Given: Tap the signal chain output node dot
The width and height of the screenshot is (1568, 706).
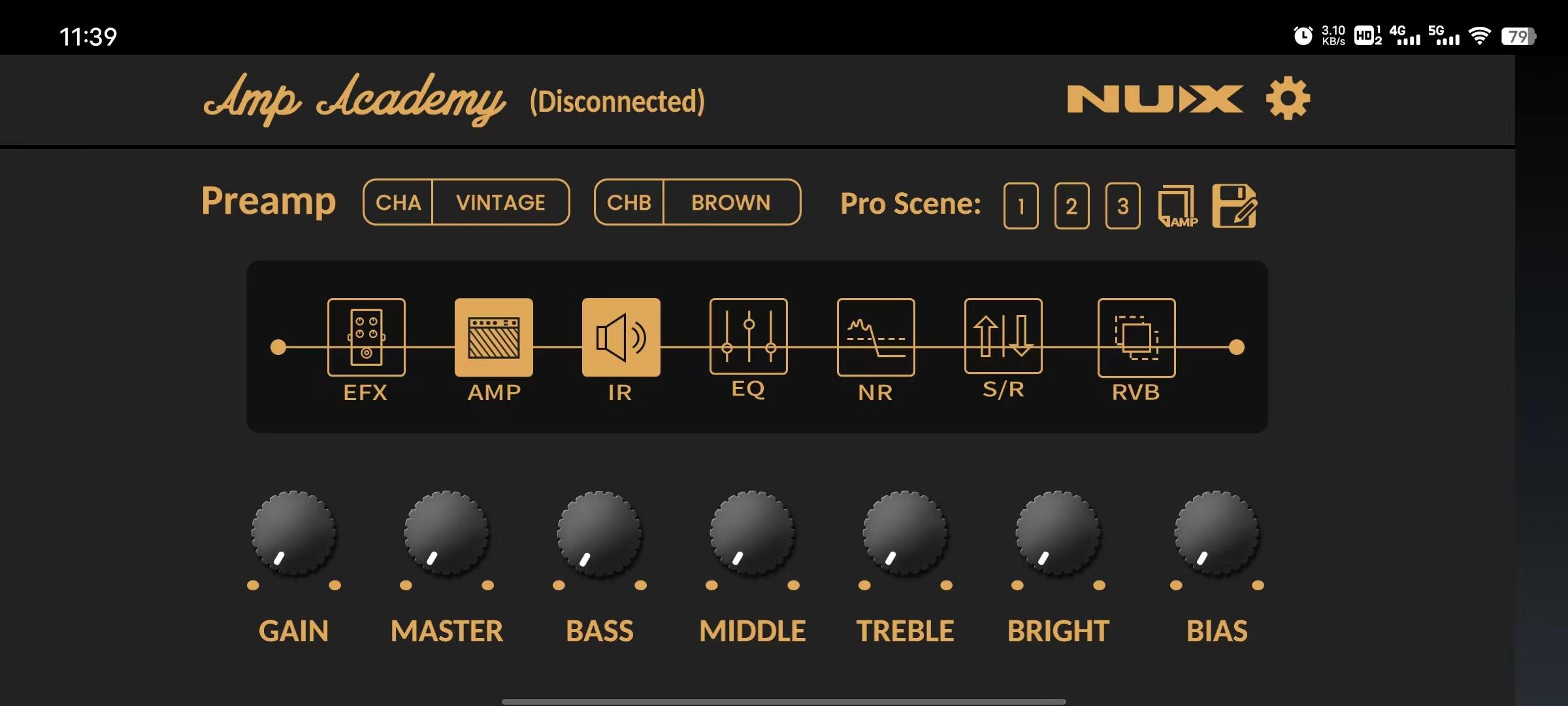Looking at the screenshot, I should pos(1236,347).
